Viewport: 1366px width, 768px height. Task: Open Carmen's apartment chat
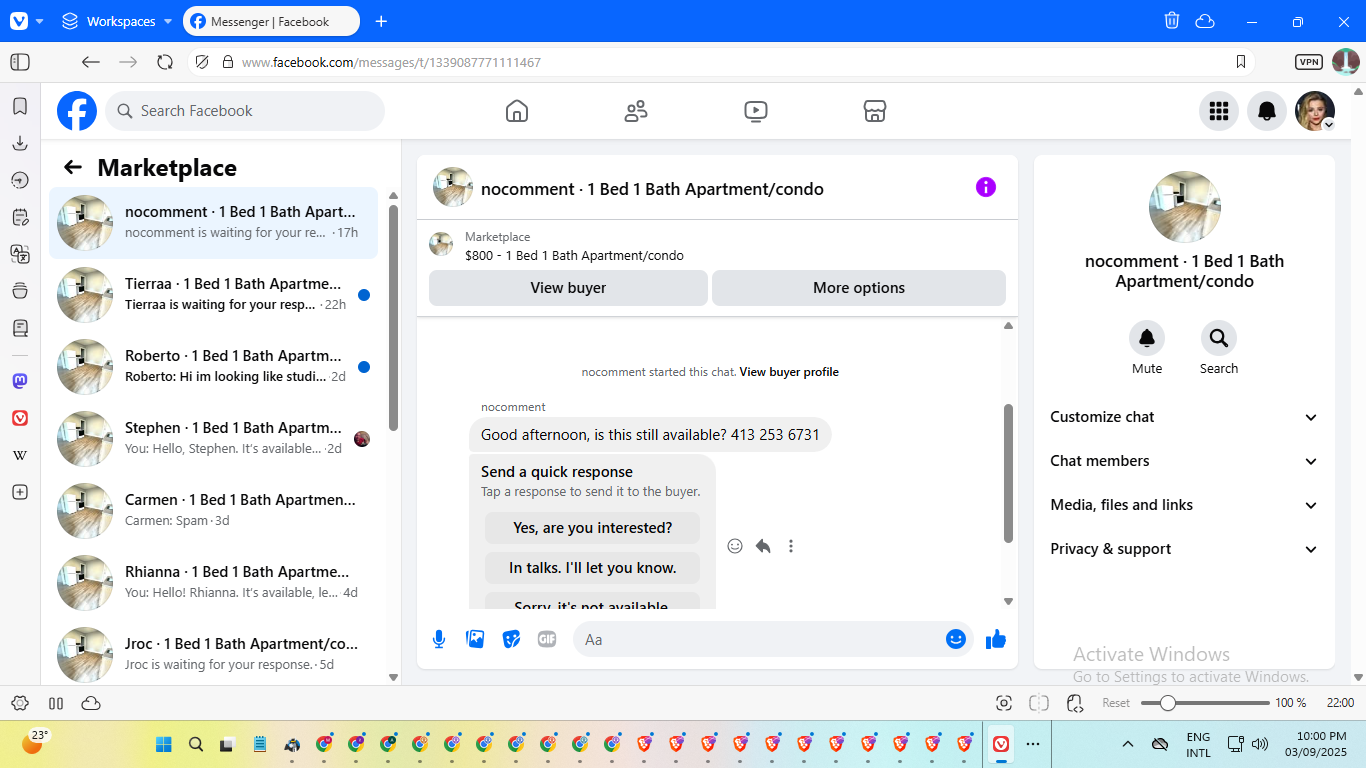[213, 511]
